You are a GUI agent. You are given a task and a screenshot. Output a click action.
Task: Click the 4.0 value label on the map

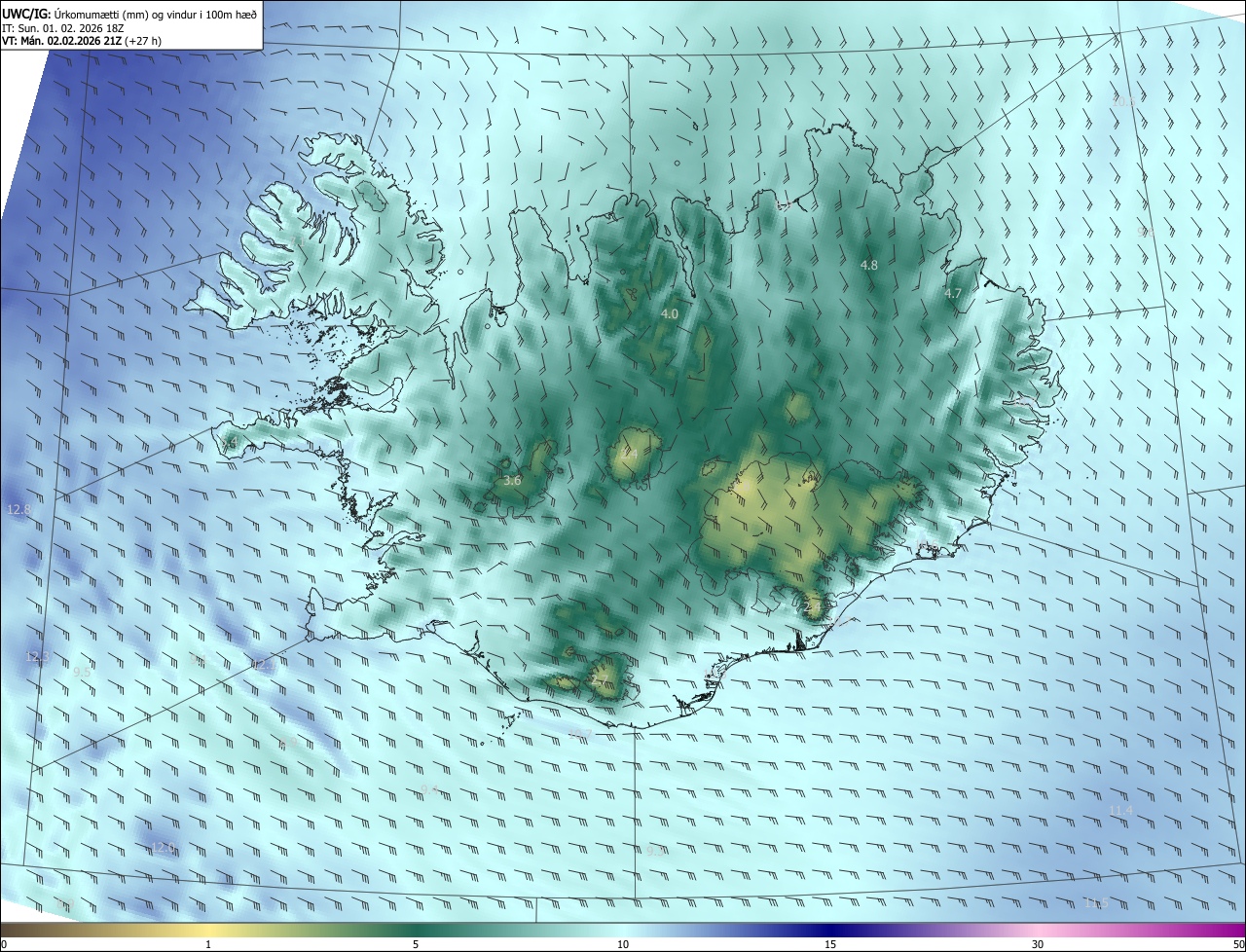click(670, 313)
